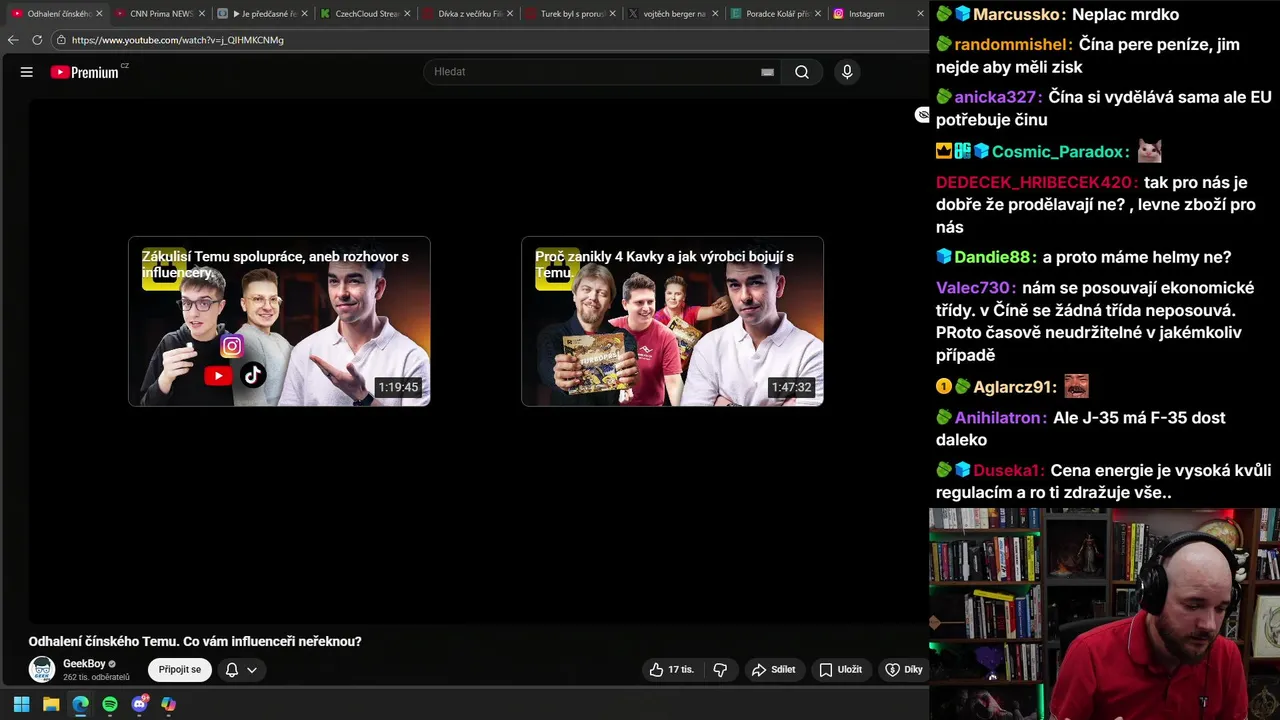Viewport: 1280px width, 720px height.
Task: Click the notification bell icon
Action: [x=232, y=670]
